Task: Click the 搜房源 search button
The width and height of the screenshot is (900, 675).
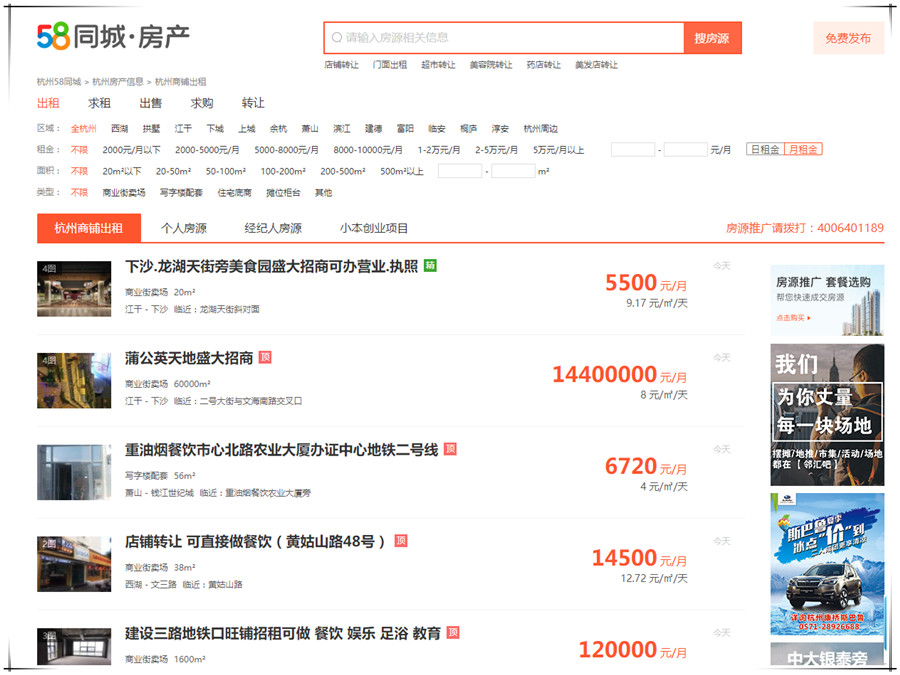Action: click(x=712, y=38)
